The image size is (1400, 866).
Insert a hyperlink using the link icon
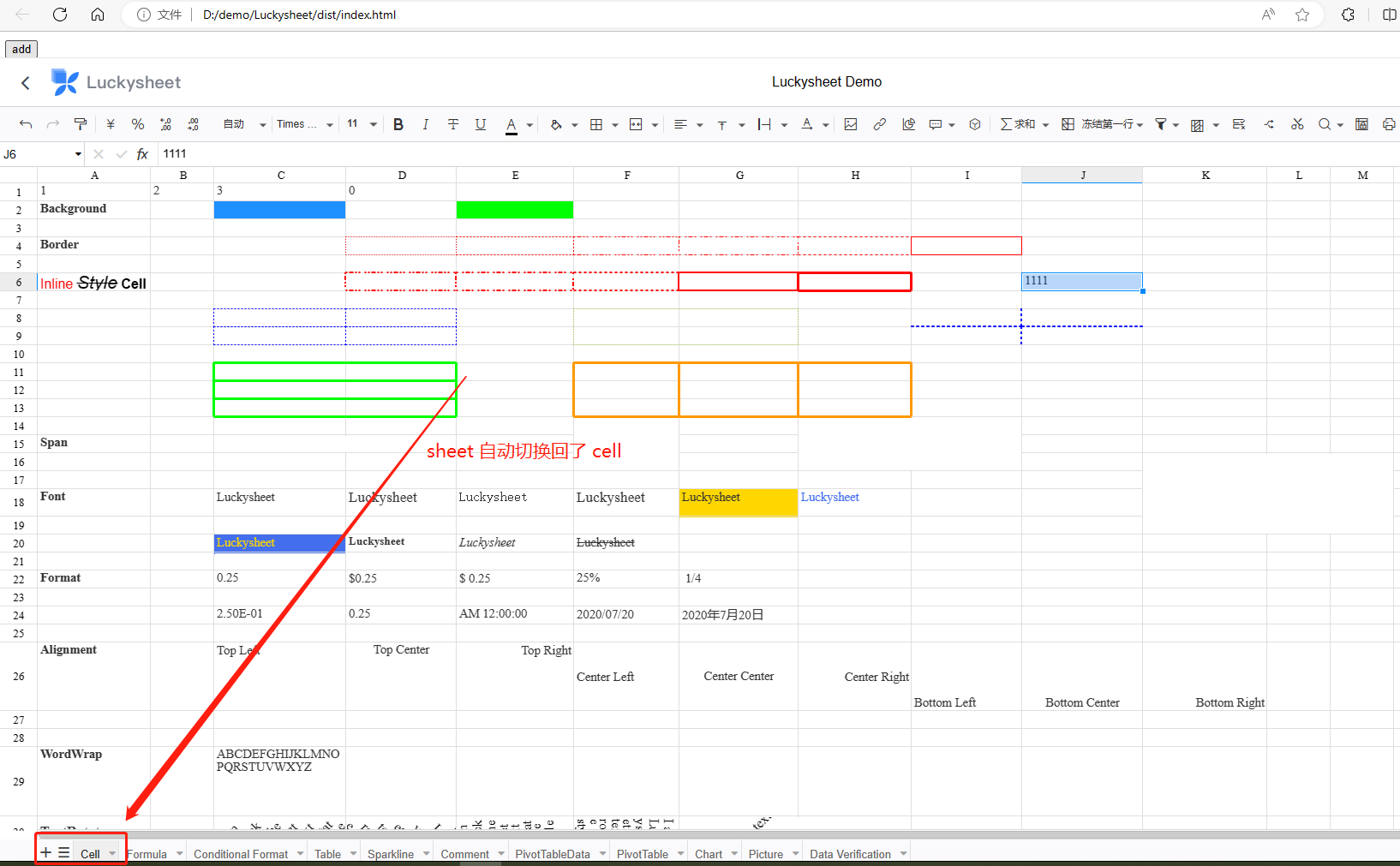(879, 124)
